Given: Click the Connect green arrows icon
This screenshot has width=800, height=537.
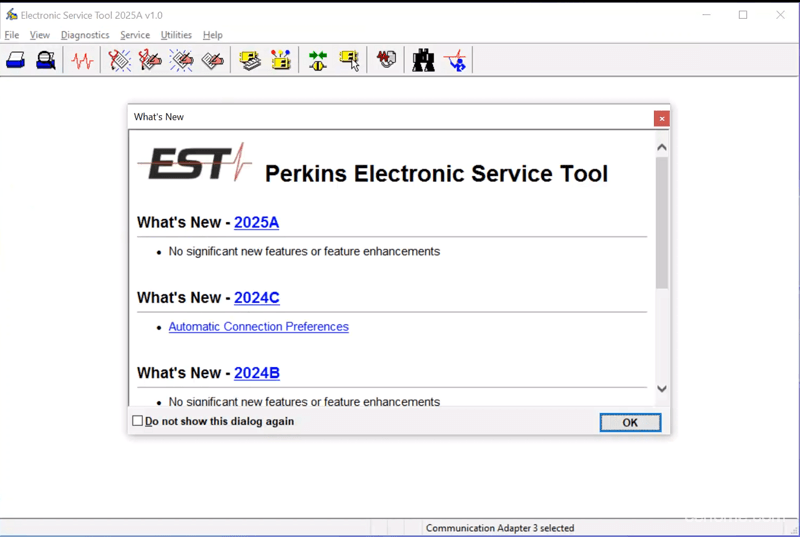Looking at the screenshot, I should coord(318,61).
